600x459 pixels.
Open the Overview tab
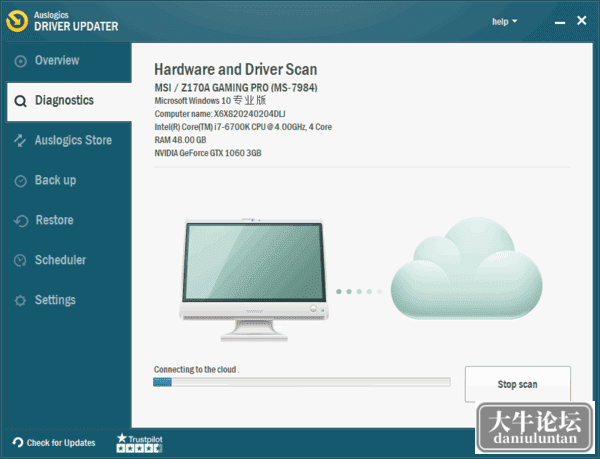click(x=69, y=61)
